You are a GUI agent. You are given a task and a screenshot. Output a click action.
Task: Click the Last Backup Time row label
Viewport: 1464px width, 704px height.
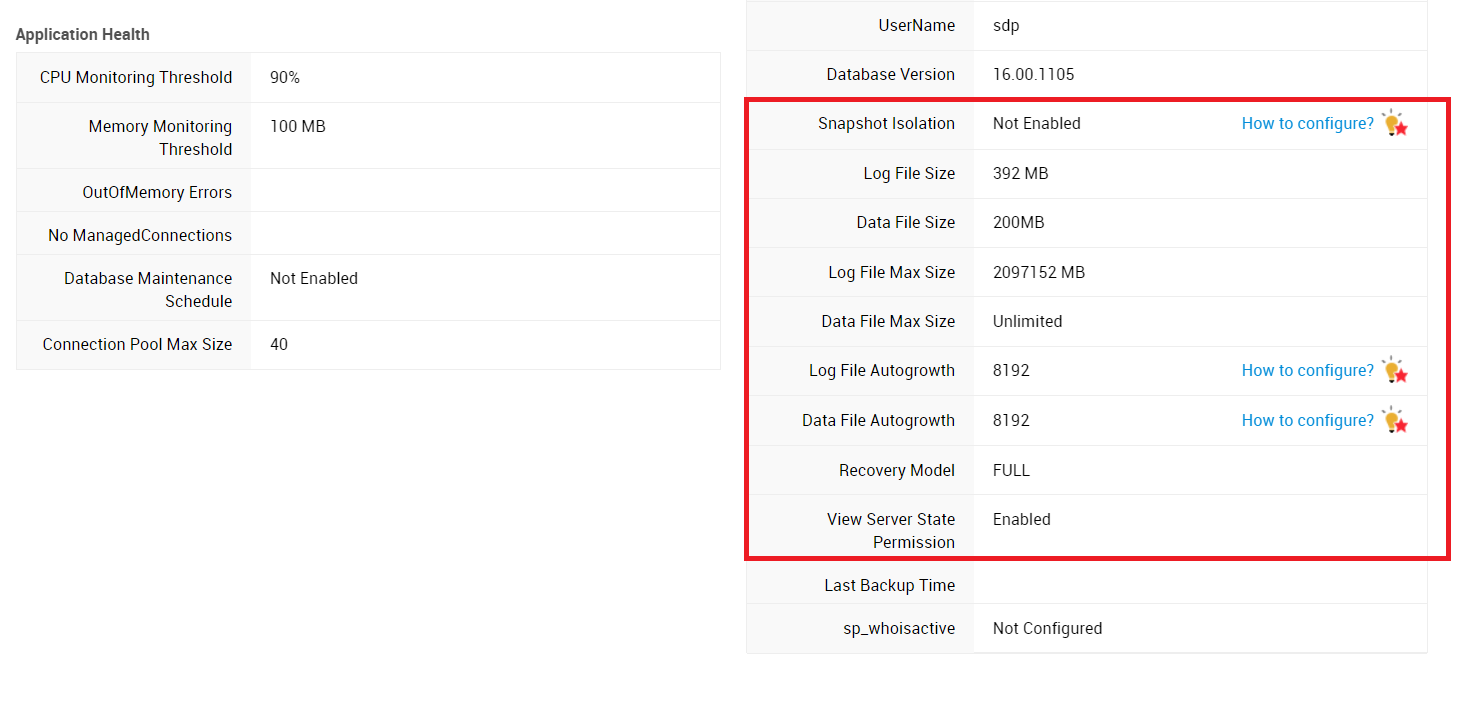pyautogui.click(x=889, y=586)
